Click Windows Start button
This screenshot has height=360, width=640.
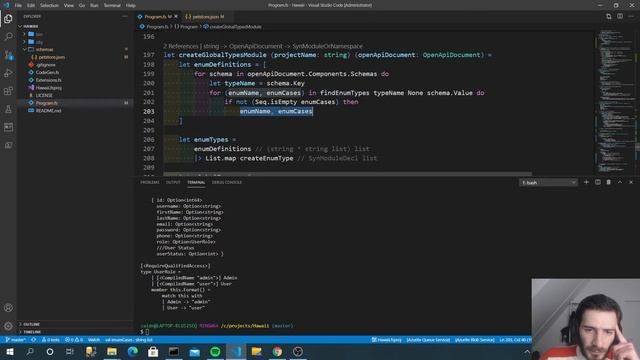point(9,351)
